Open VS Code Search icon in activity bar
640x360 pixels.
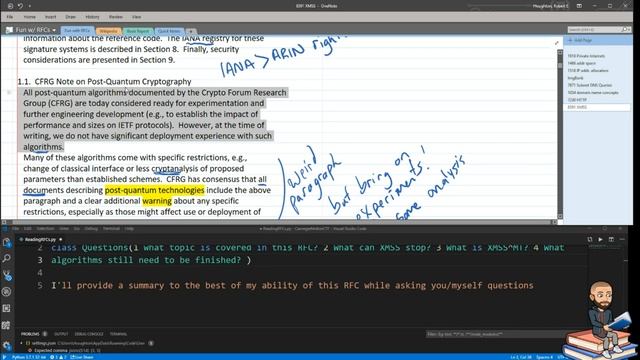pos(7,259)
